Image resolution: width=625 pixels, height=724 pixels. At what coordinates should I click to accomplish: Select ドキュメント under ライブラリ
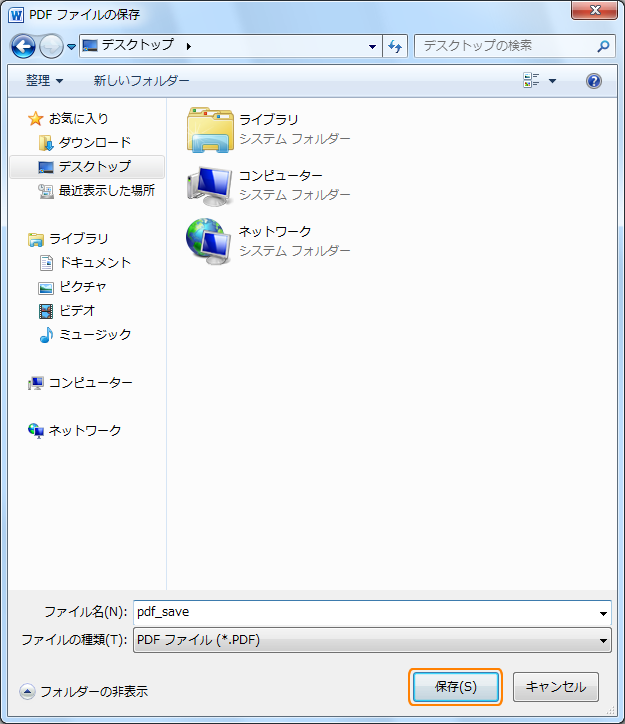tap(95, 262)
